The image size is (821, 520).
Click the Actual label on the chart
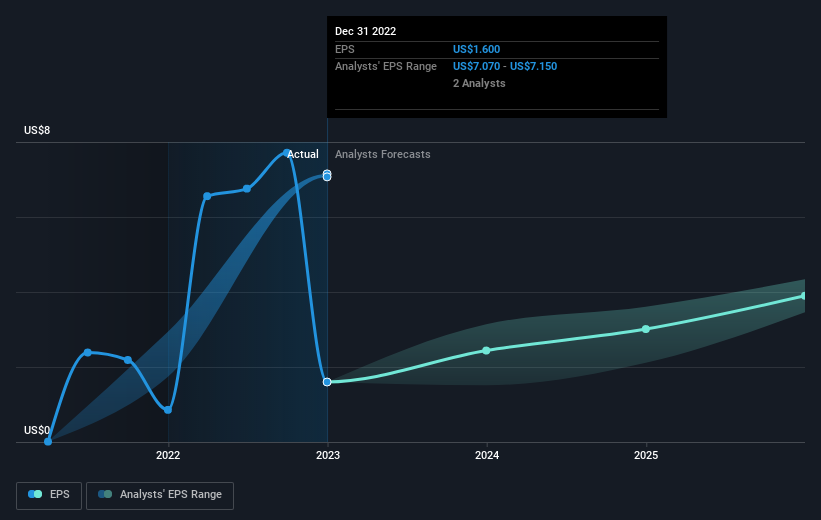click(303, 154)
